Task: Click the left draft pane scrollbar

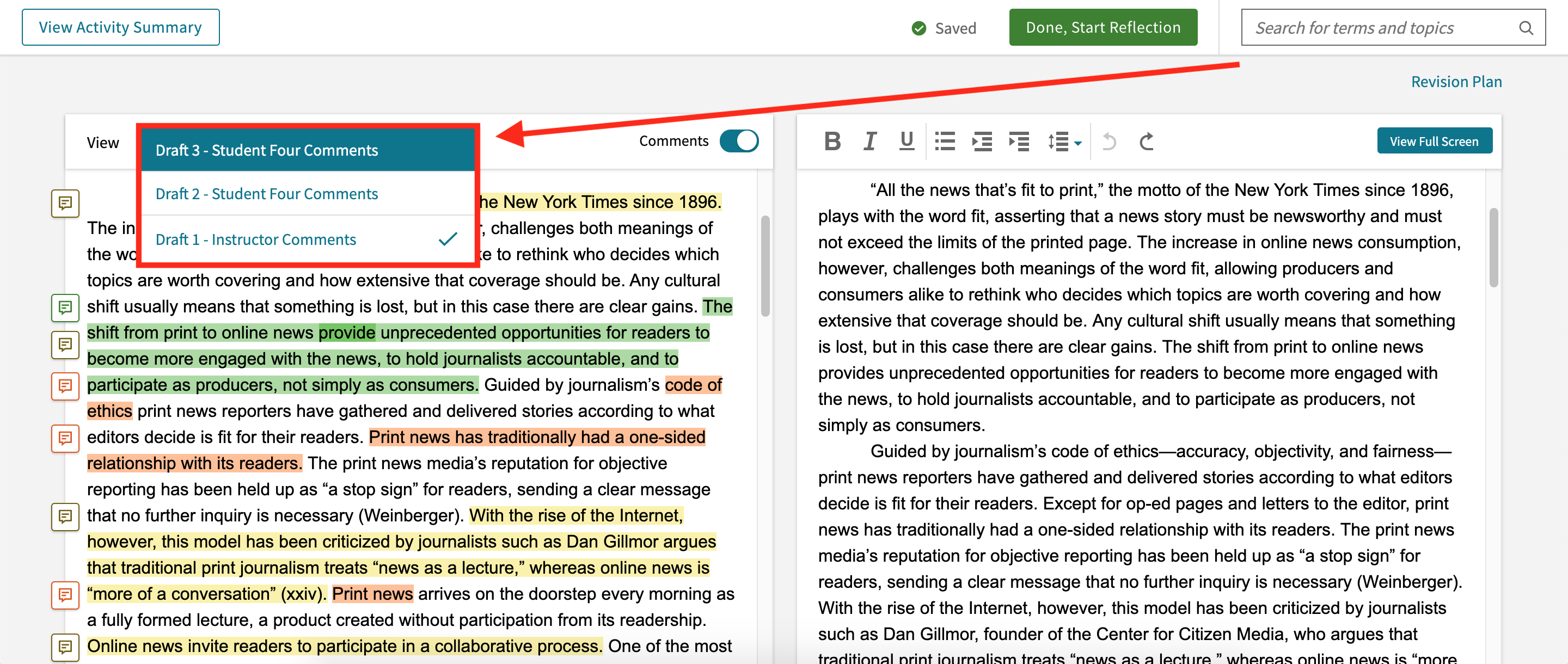Action: (765, 266)
